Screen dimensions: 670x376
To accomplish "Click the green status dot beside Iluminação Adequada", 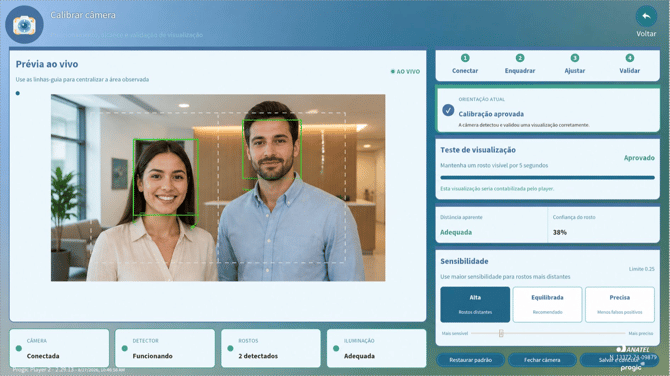I will [x=336, y=348].
